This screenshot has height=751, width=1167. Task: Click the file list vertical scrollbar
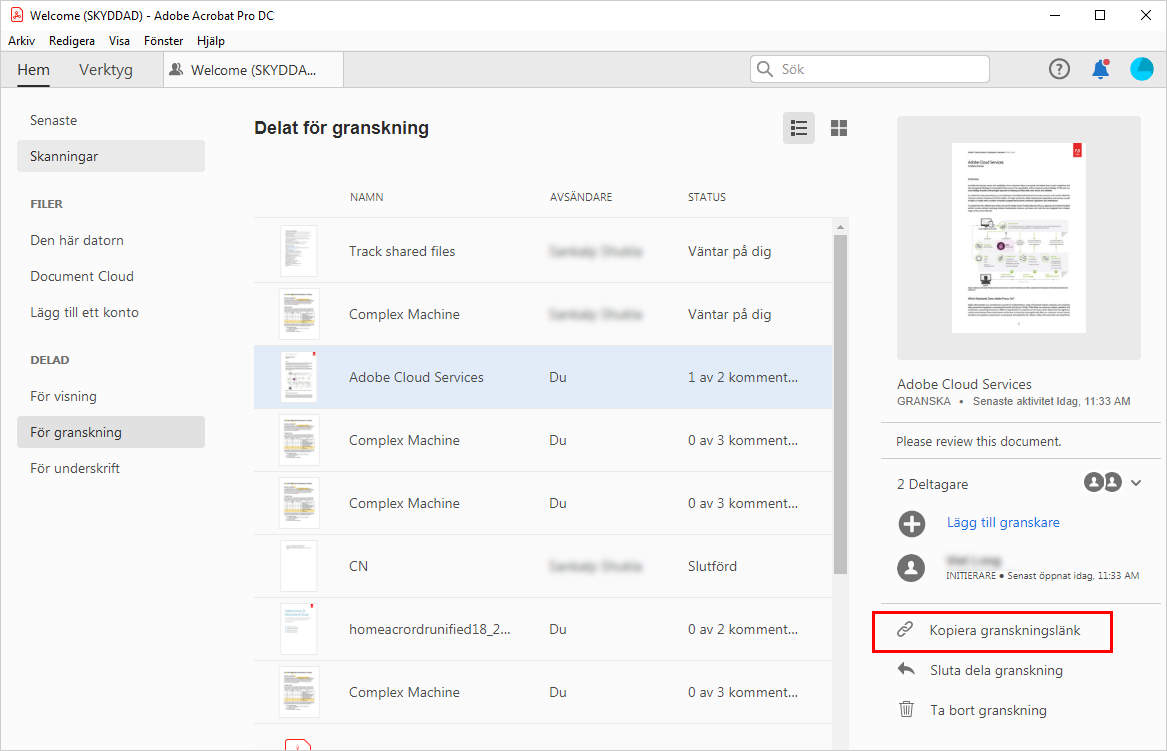(x=840, y=404)
